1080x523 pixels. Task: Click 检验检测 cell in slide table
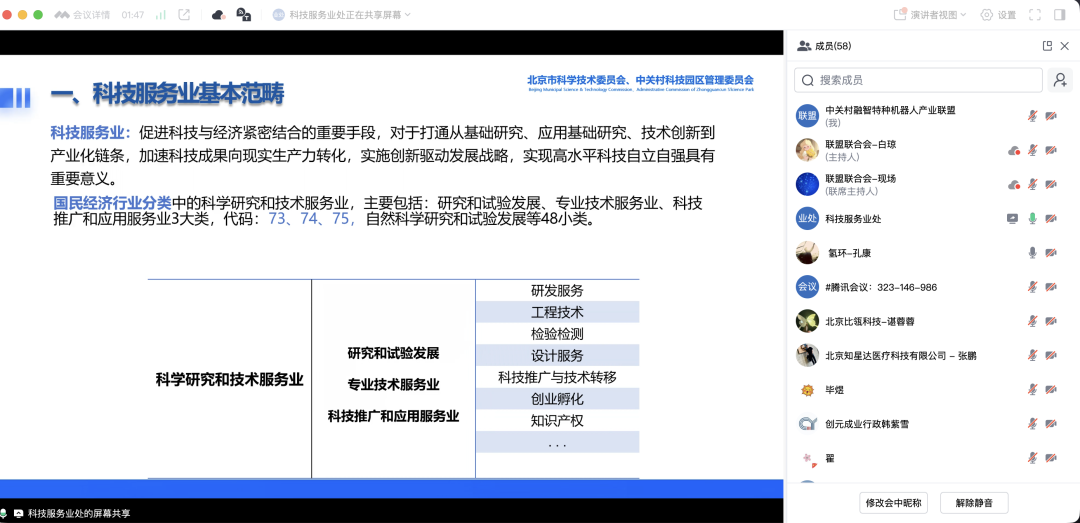(557, 334)
